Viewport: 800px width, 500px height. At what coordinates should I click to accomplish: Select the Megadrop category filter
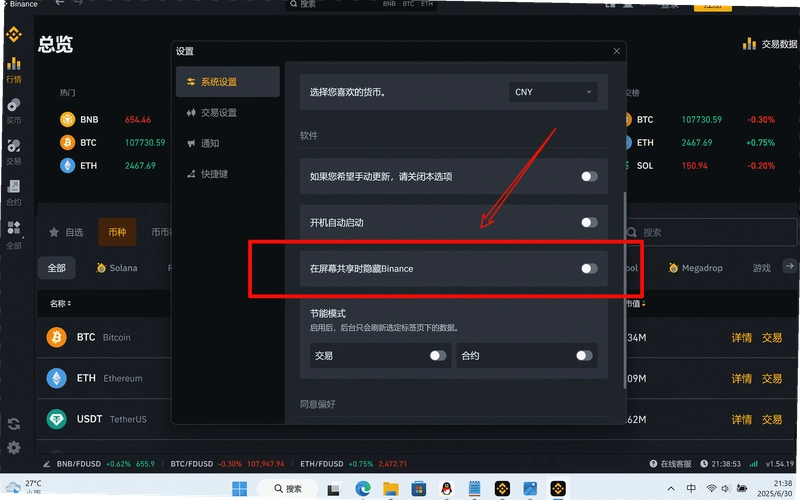[696, 268]
